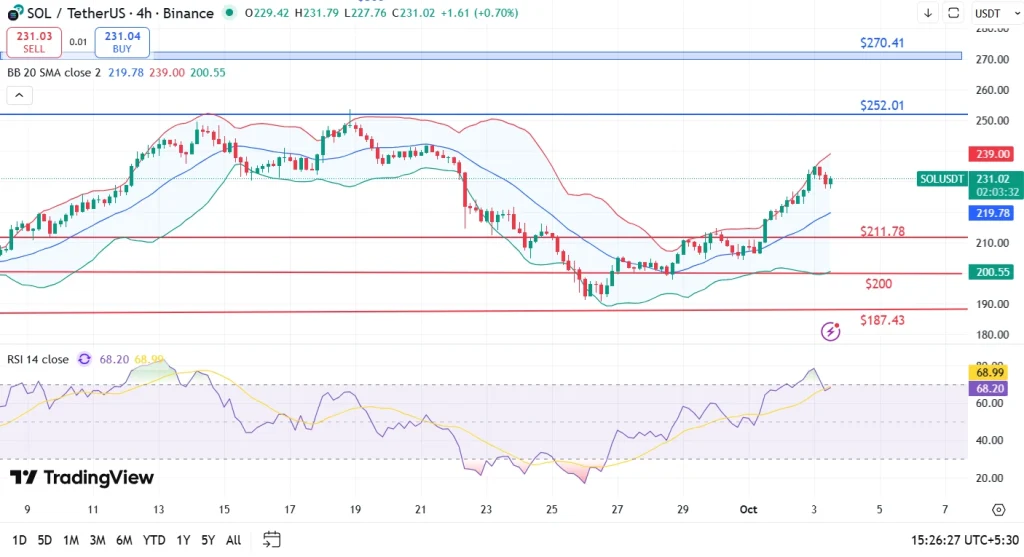Click the SOL coin logo icon
The image size is (1024, 557).
[15, 13]
